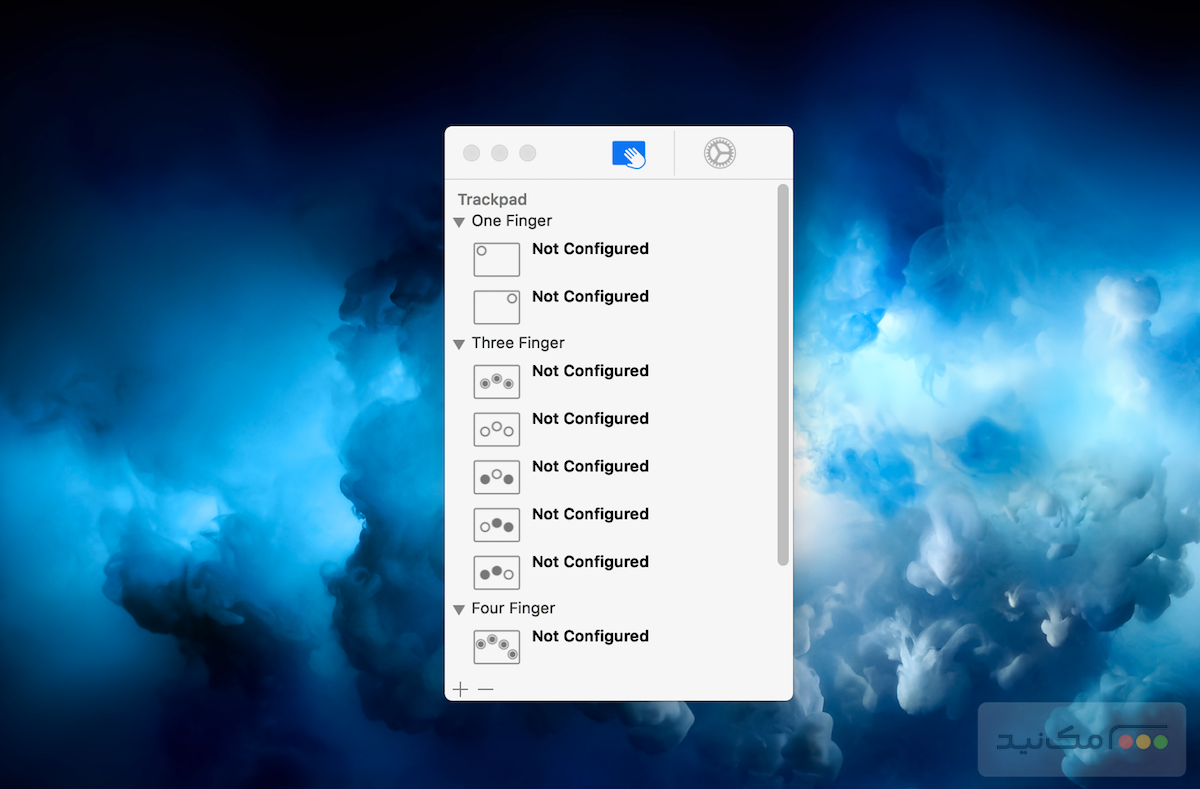Screen dimensions: 1200x789
Task: Open the gestures tab with hand icon
Action: (629, 154)
